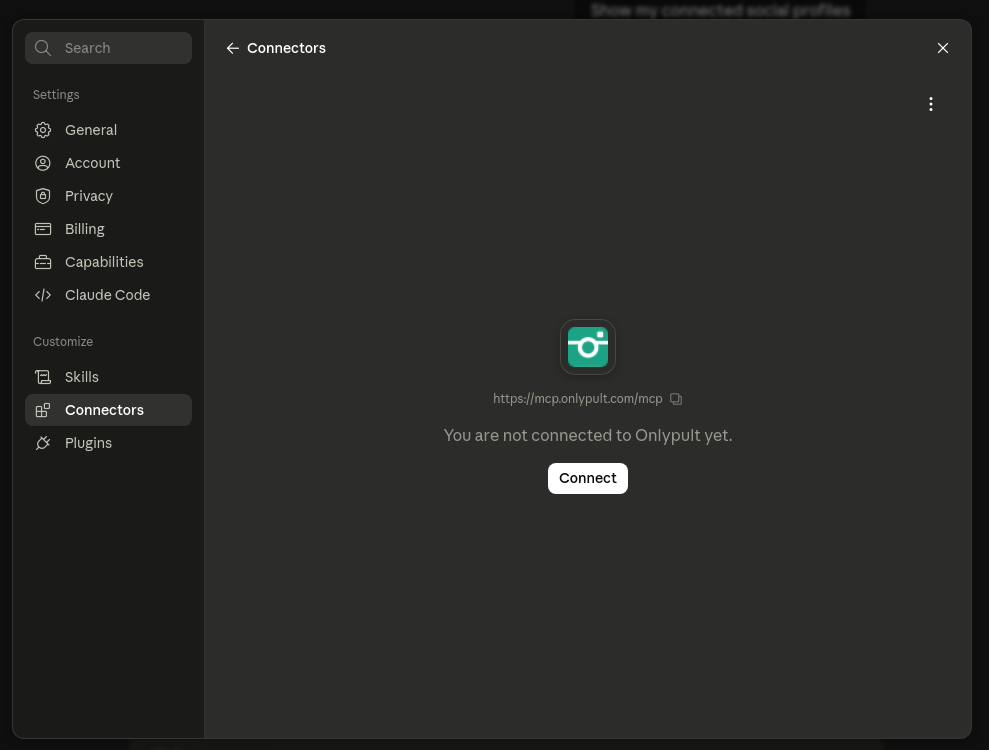Close the settings dialog
Image resolution: width=989 pixels, height=750 pixels.
pos(942,48)
